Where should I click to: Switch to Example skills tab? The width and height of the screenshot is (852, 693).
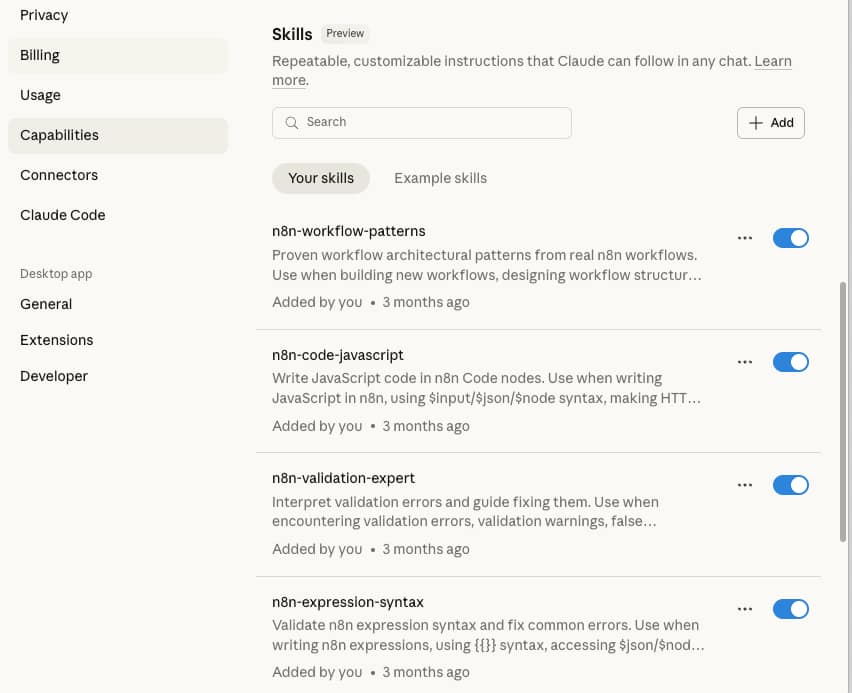tap(440, 178)
